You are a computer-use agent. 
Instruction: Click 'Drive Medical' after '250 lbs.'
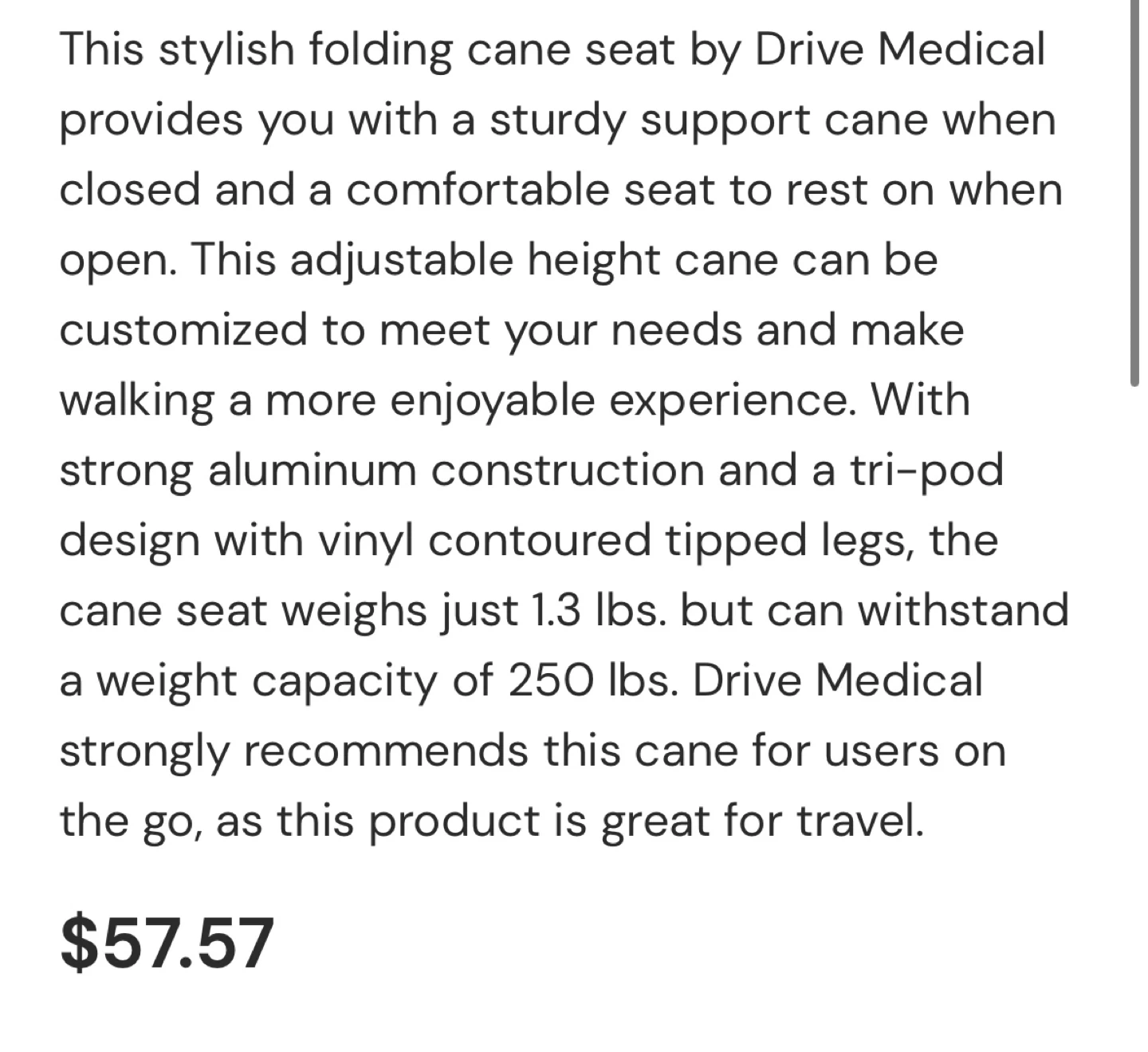pyautogui.click(x=837, y=681)
